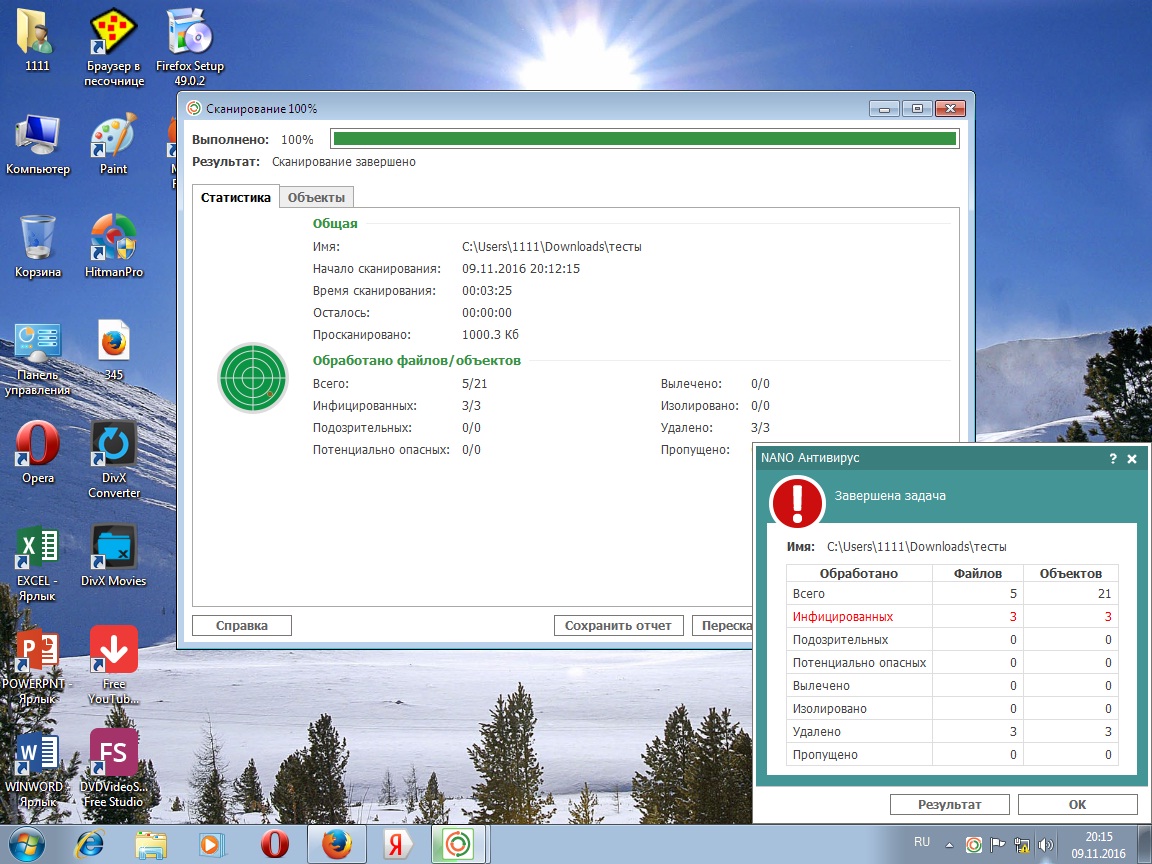Open the Opera desktop shortcut
The width and height of the screenshot is (1152, 864).
coord(38,451)
